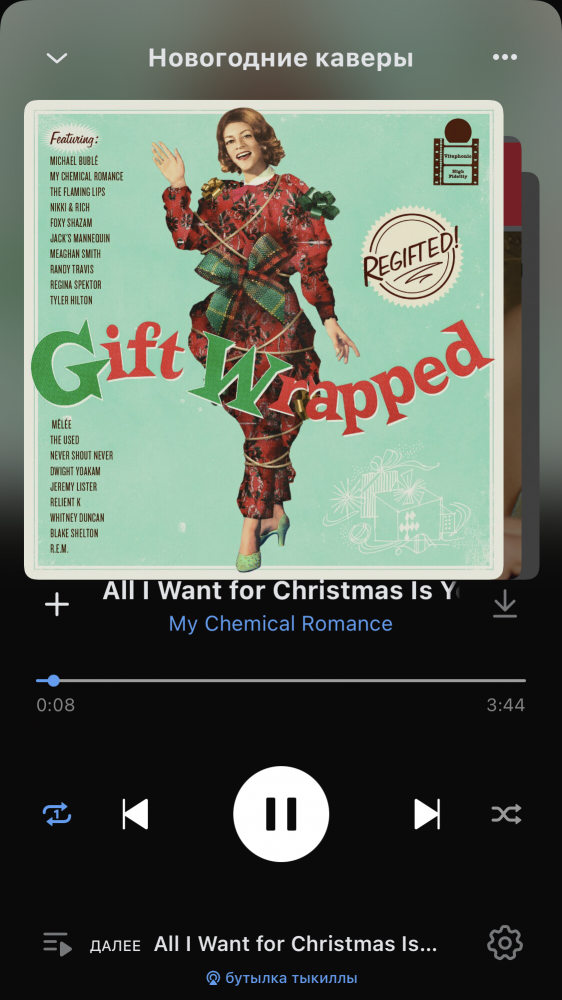Open the Новогодние каверы playlist title
The height and width of the screenshot is (1000, 562).
[x=281, y=58]
